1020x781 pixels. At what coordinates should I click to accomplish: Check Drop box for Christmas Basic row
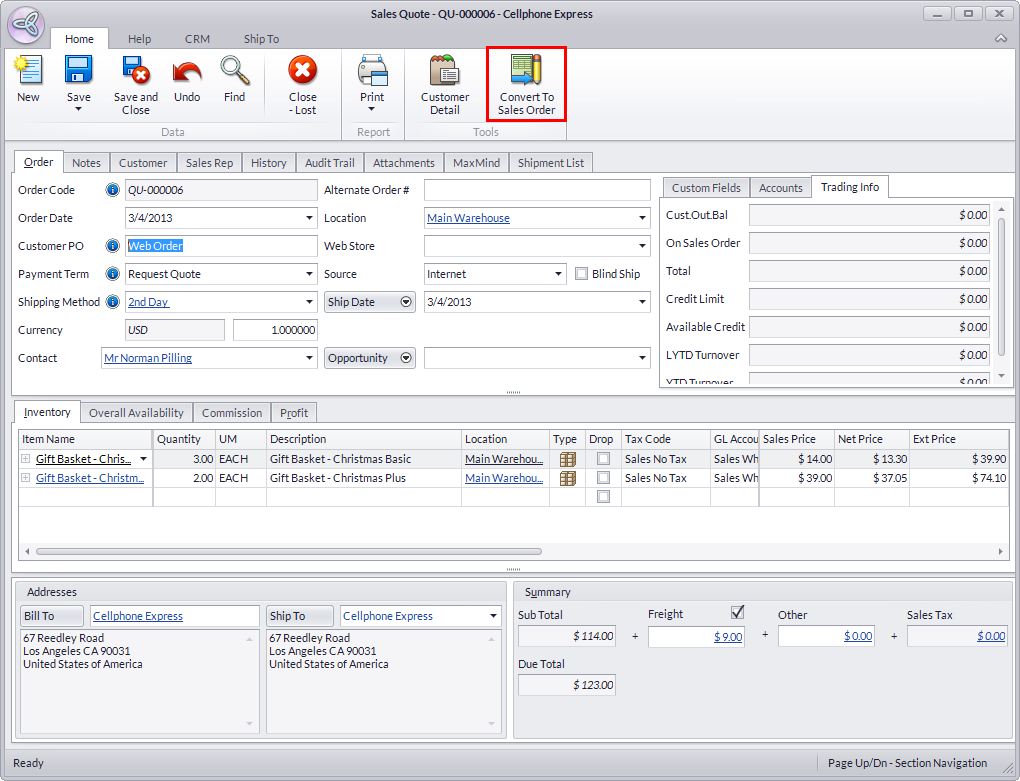pos(603,459)
